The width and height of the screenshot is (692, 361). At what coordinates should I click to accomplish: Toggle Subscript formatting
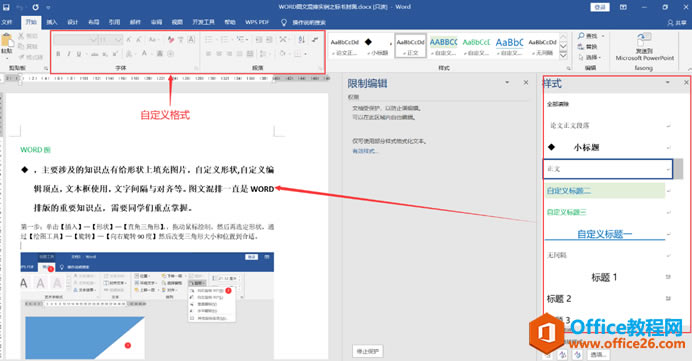[x=105, y=54]
